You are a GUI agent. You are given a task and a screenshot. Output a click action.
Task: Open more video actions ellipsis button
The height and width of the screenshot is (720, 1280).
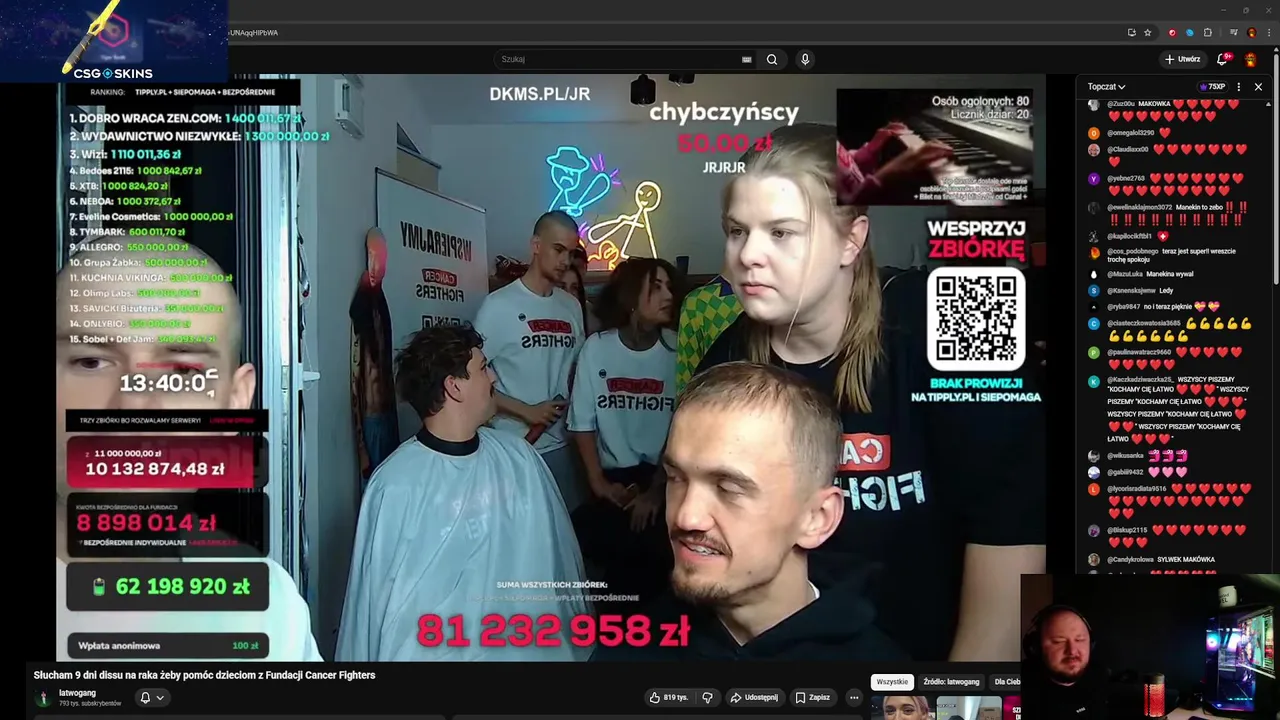854,697
